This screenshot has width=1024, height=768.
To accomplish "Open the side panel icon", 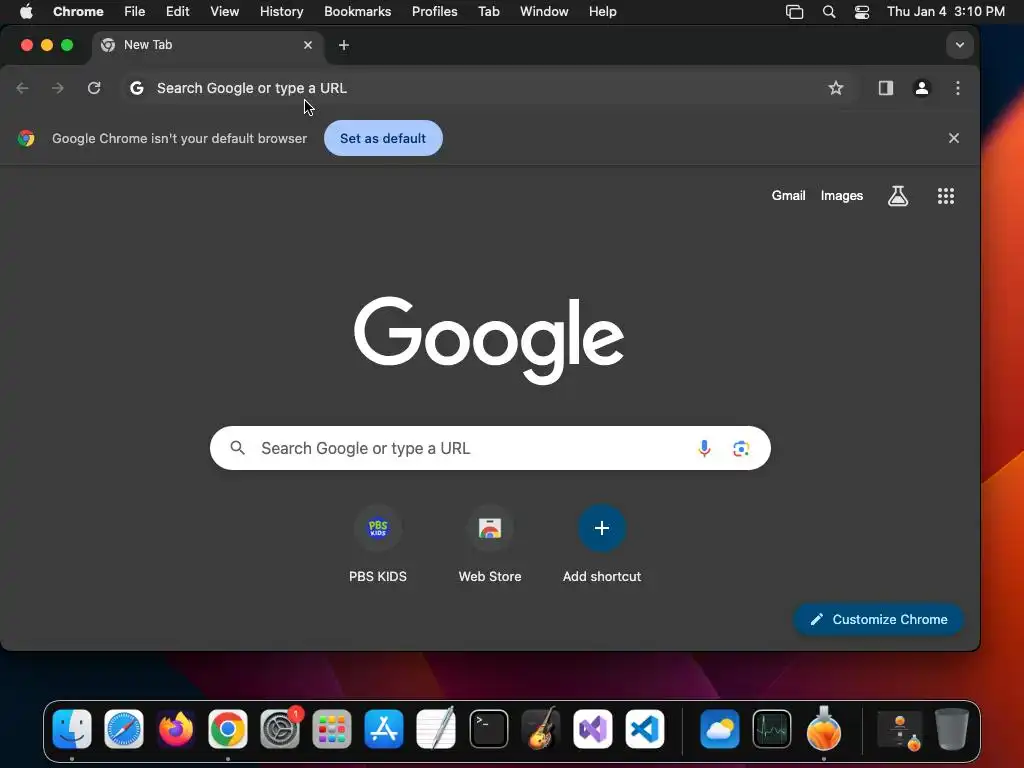I will tap(886, 88).
